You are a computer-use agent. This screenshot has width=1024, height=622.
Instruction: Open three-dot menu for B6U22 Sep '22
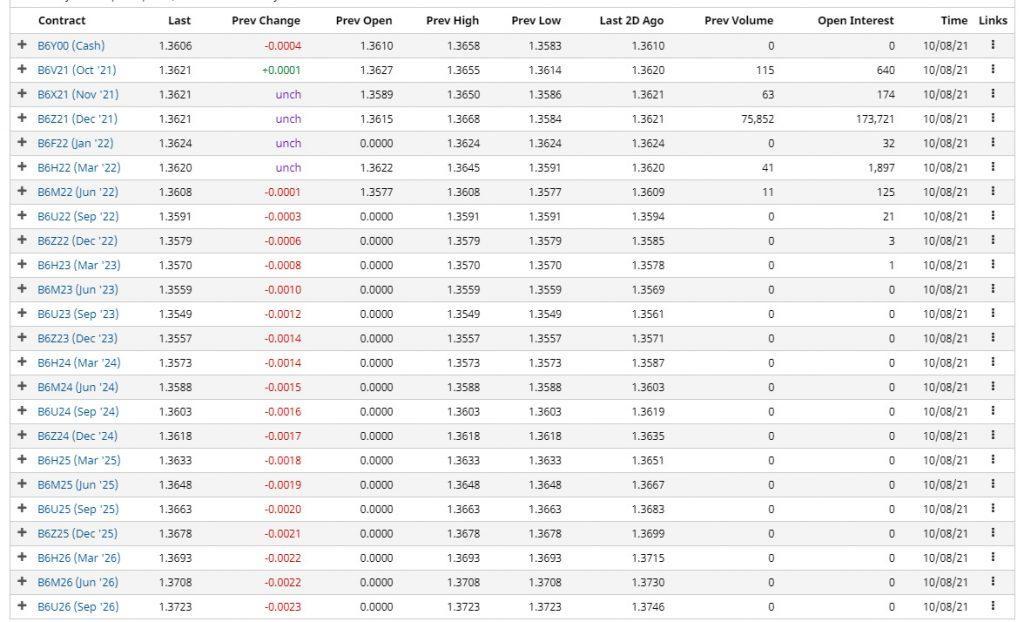point(993,216)
